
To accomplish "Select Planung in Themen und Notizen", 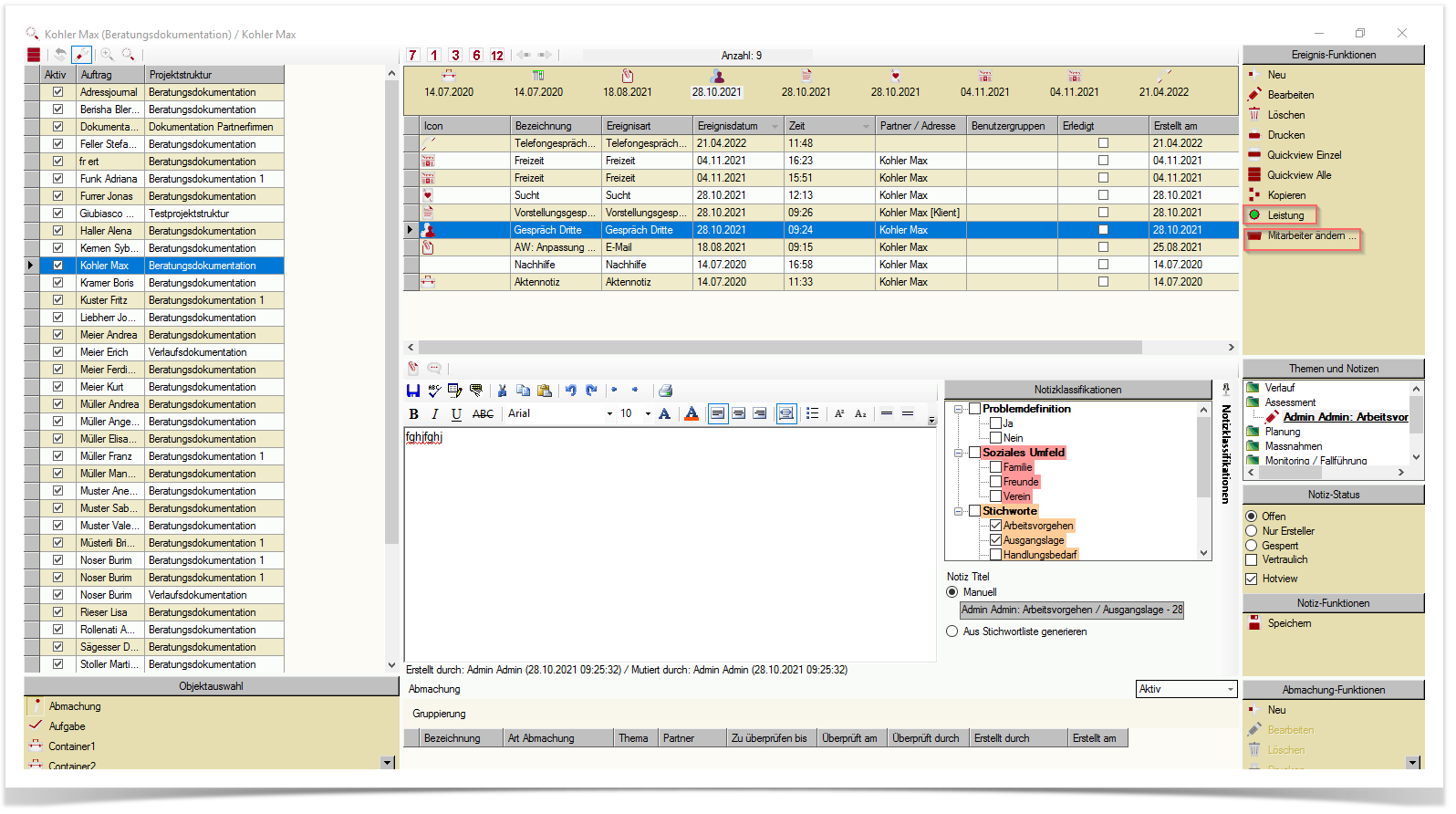I will pos(1282,432).
